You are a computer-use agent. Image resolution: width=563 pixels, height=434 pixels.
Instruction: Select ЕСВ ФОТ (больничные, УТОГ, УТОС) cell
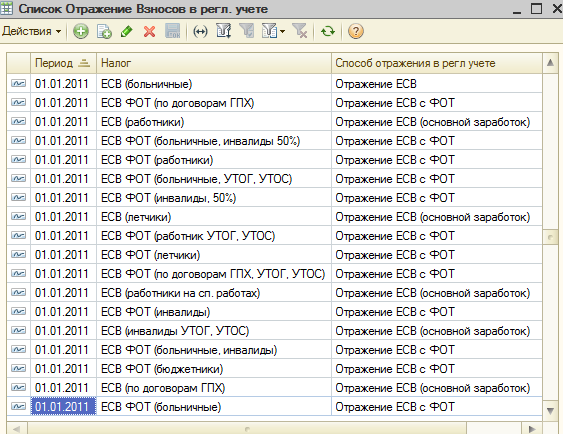[x=214, y=179]
